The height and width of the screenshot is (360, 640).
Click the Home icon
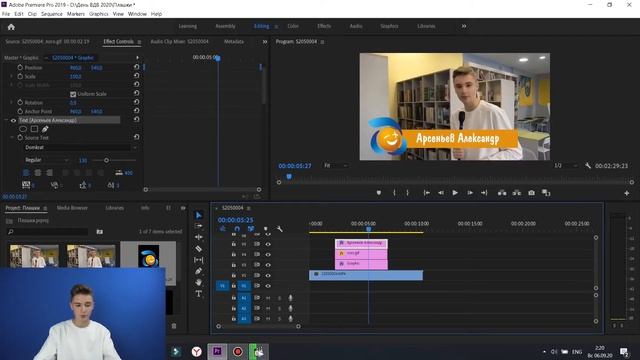point(11,27)
